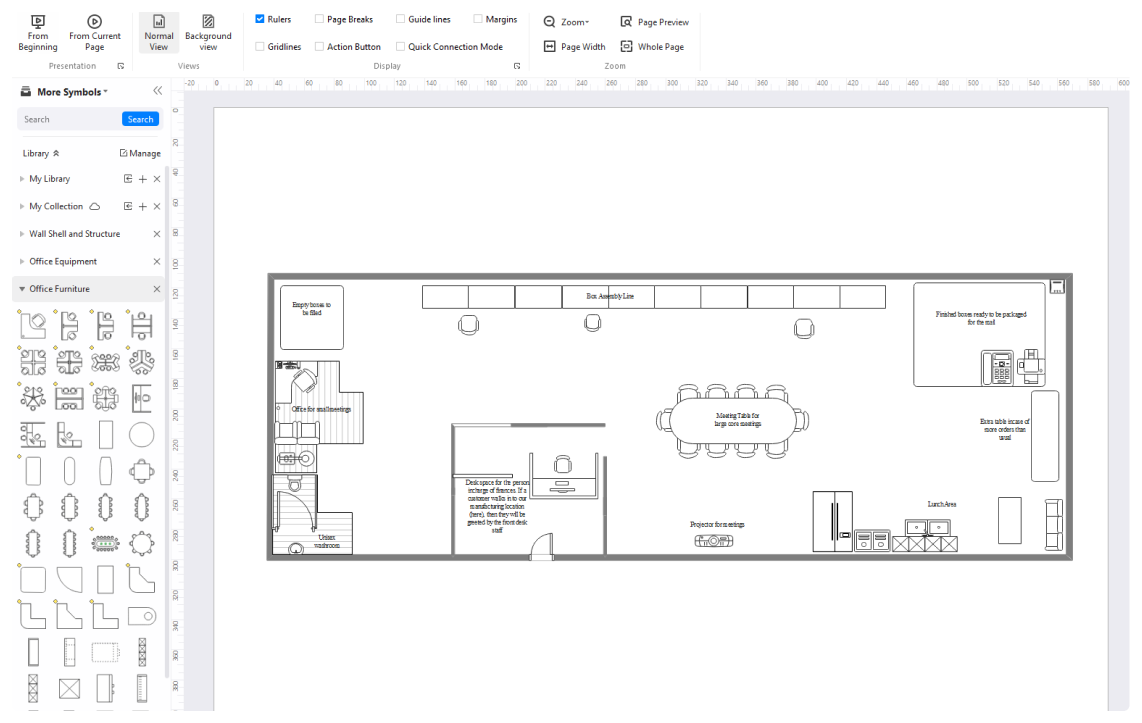Screen dimensions: 1142x723
Task: Fit the Whole Page in view
Action: (x=653, y=47)
